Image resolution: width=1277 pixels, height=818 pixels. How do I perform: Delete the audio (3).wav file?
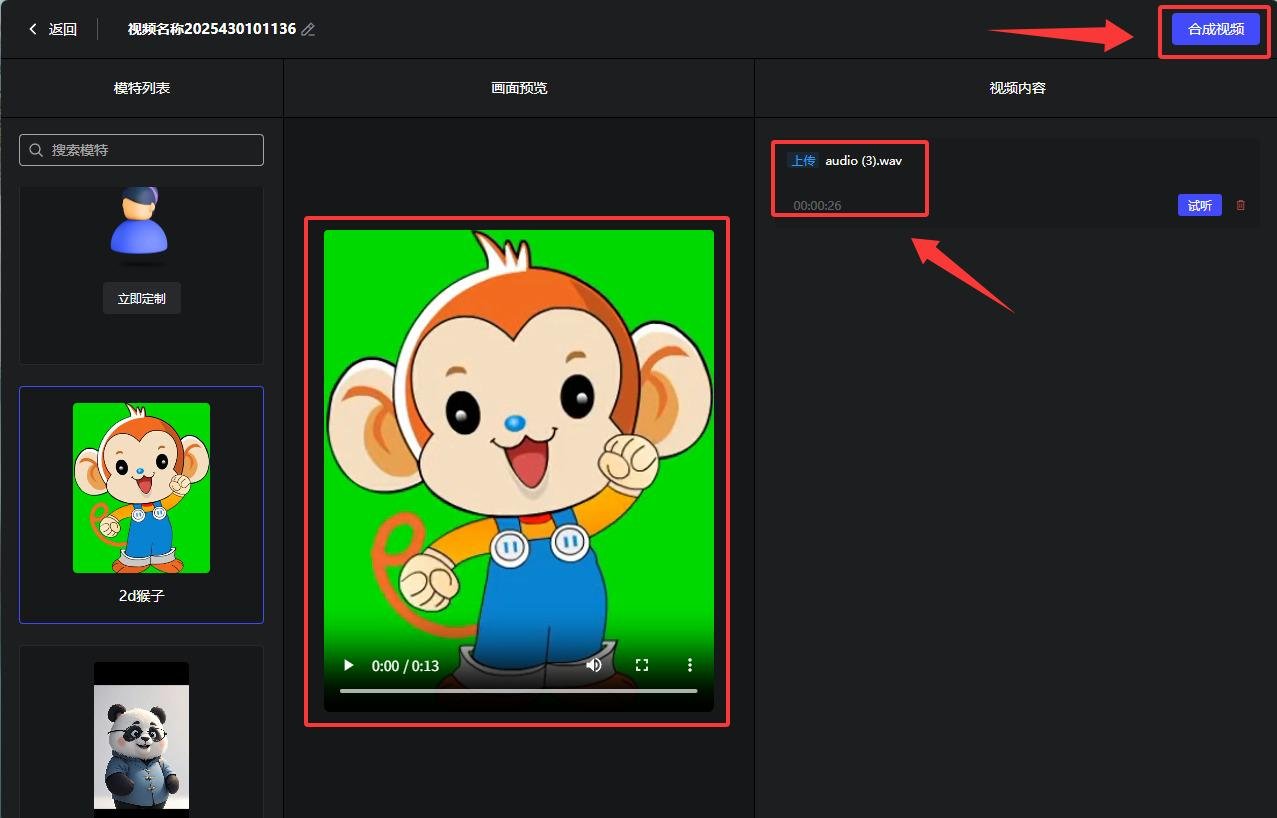(1241, 205)
